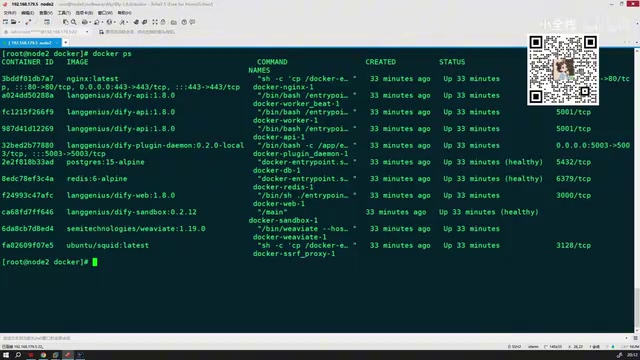This screenshot has width=640, height=360.
Task: Click the color scheme icon
Action: tap(97, 22)
